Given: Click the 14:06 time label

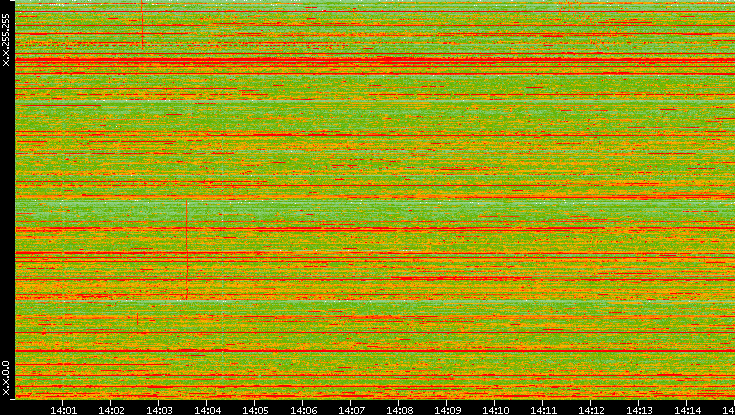Looking at the screenshot, I should [303, 410].
